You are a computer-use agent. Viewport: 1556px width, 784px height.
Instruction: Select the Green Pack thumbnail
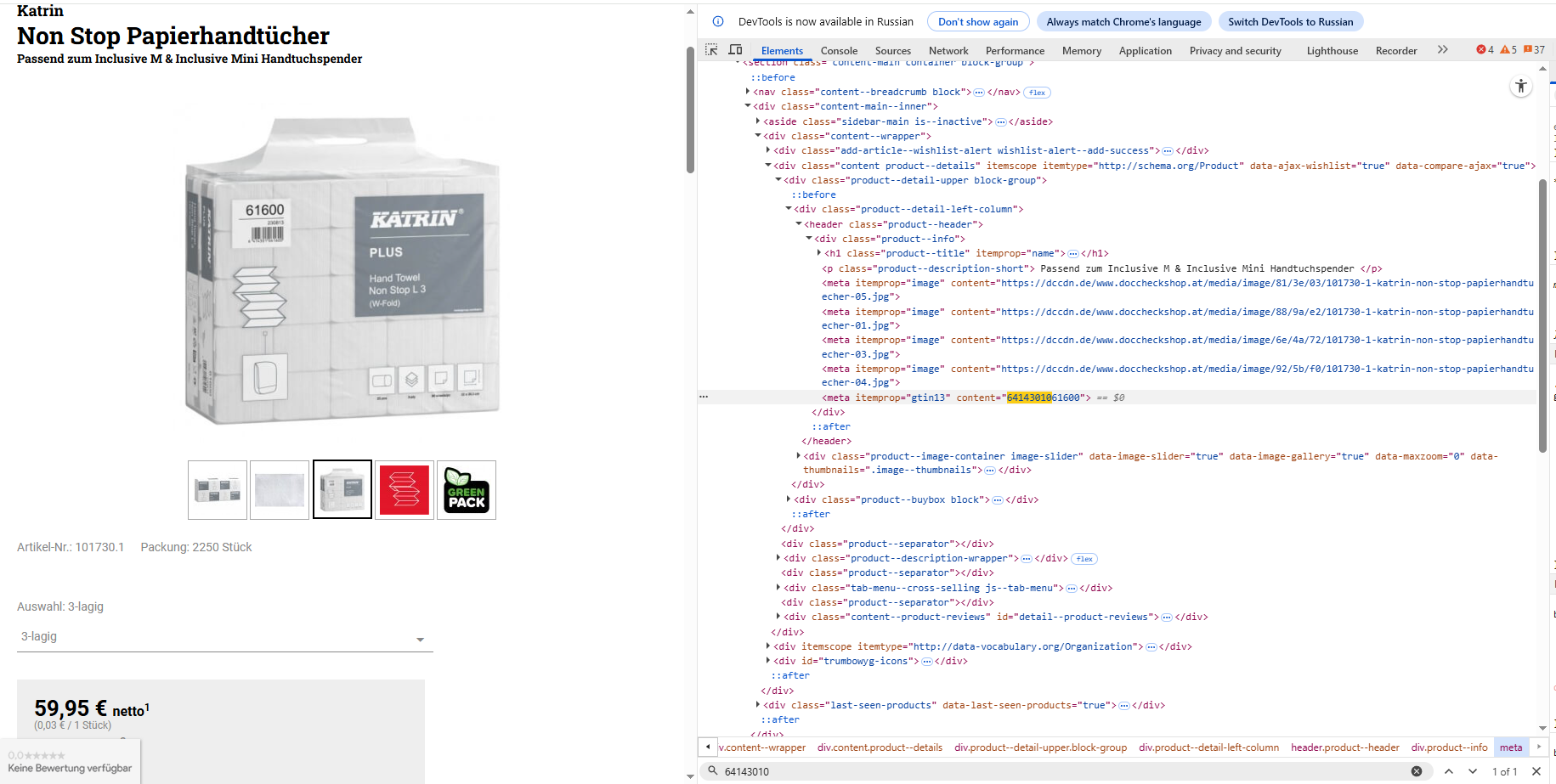click(467, 490)
